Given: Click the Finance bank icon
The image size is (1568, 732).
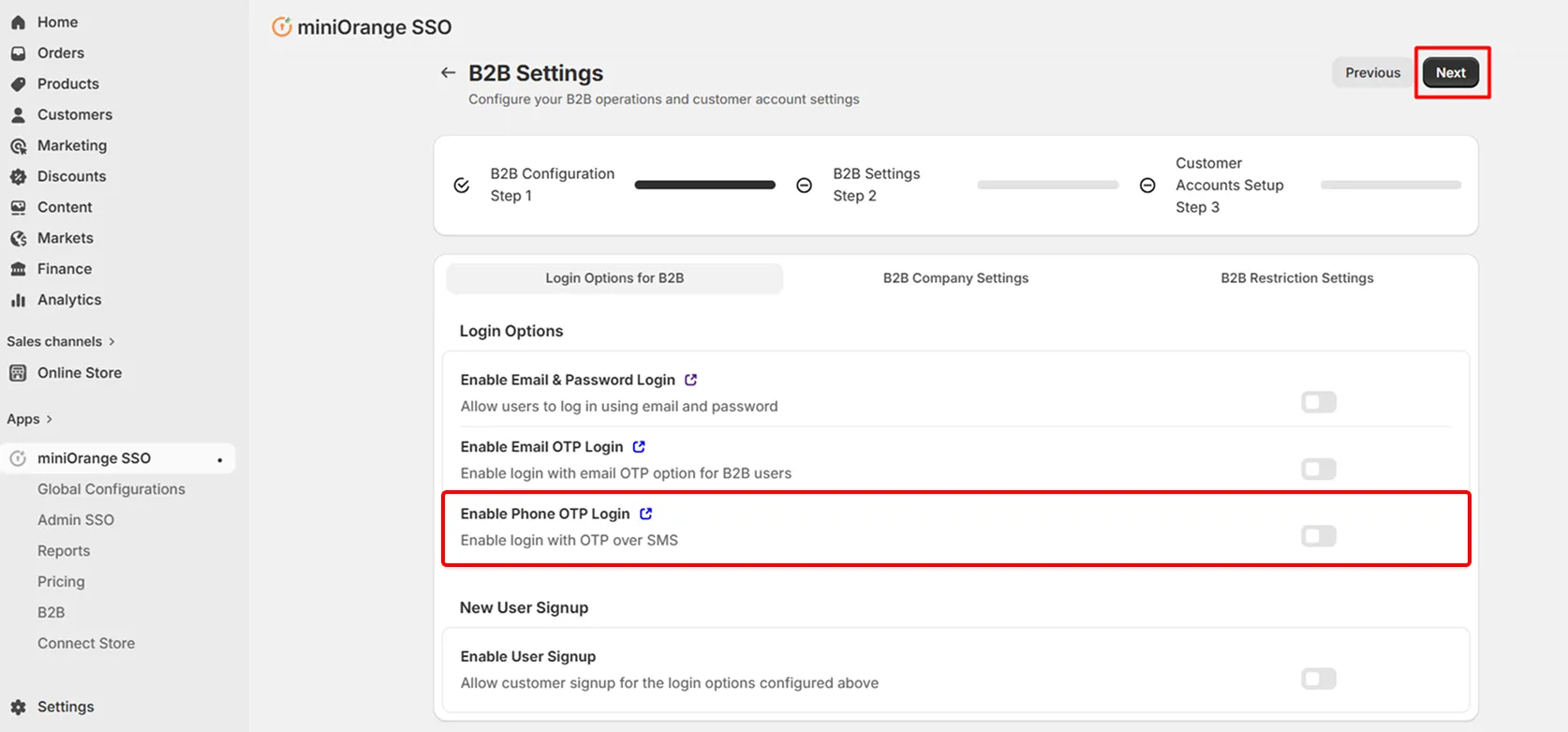Looking at the screenshot, I should [x=18, y=269].
